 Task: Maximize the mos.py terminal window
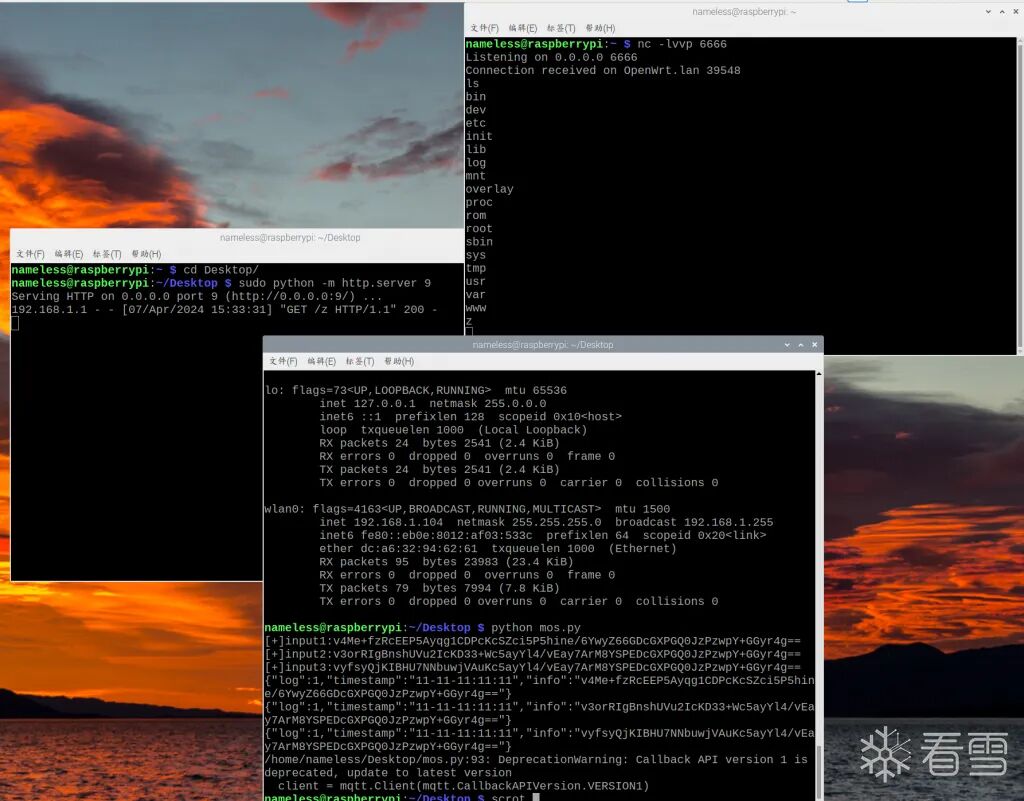pos(801,345)
